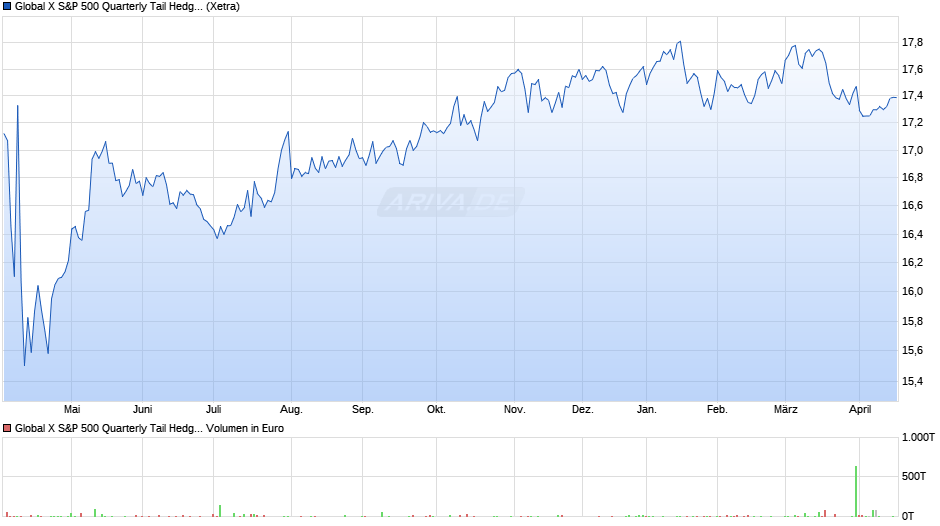Click the 17,2 price axis value
This screenshot has height=526, width=940.
[x=912, y=122]
